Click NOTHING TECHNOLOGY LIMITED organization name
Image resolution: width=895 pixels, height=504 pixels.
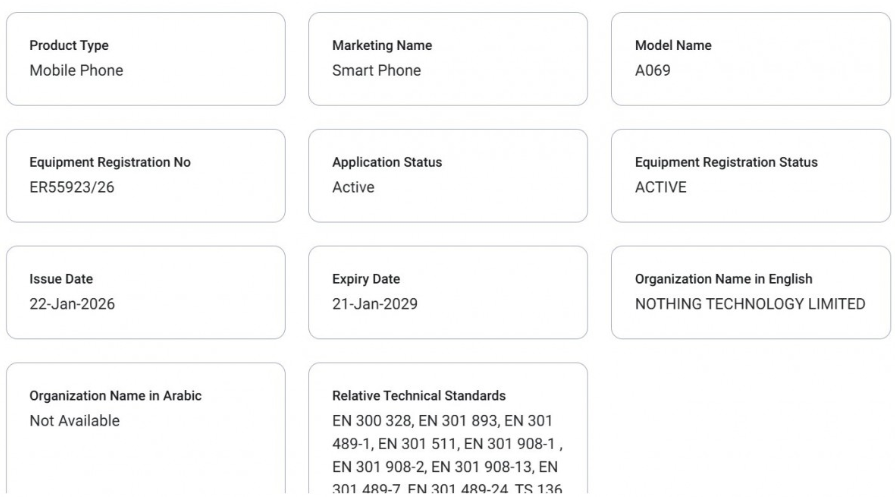click(x=750, y=305)
